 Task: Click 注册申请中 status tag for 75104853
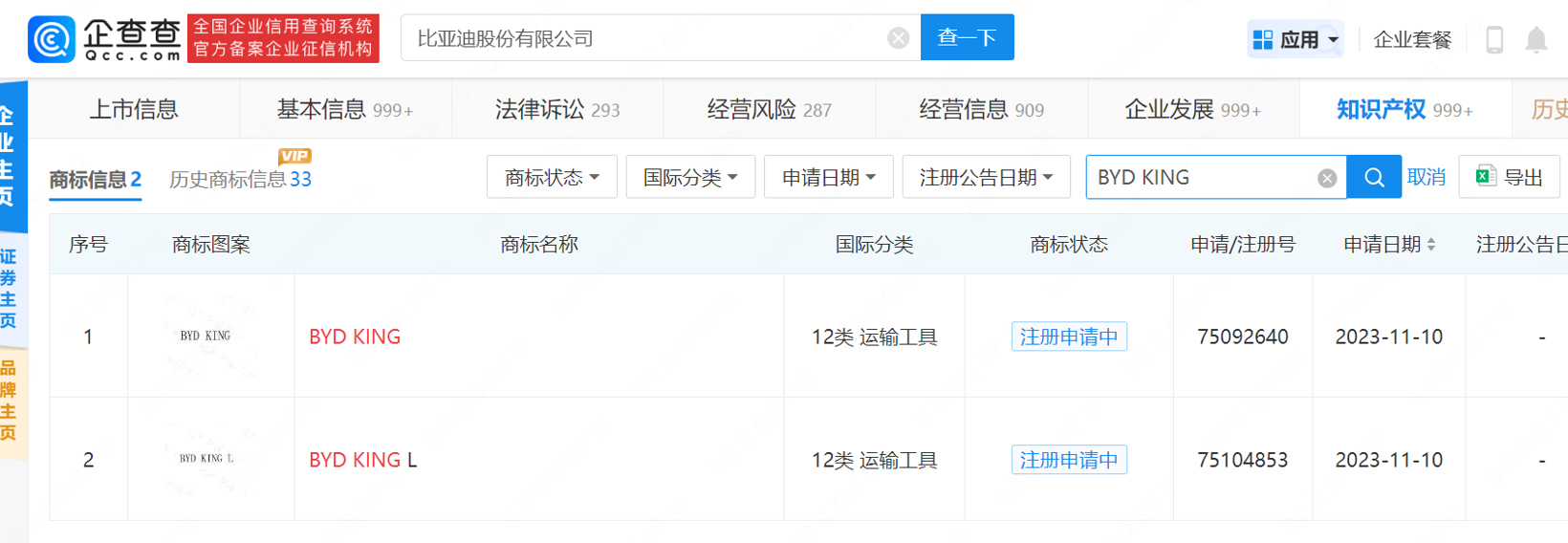[1069, 460]
